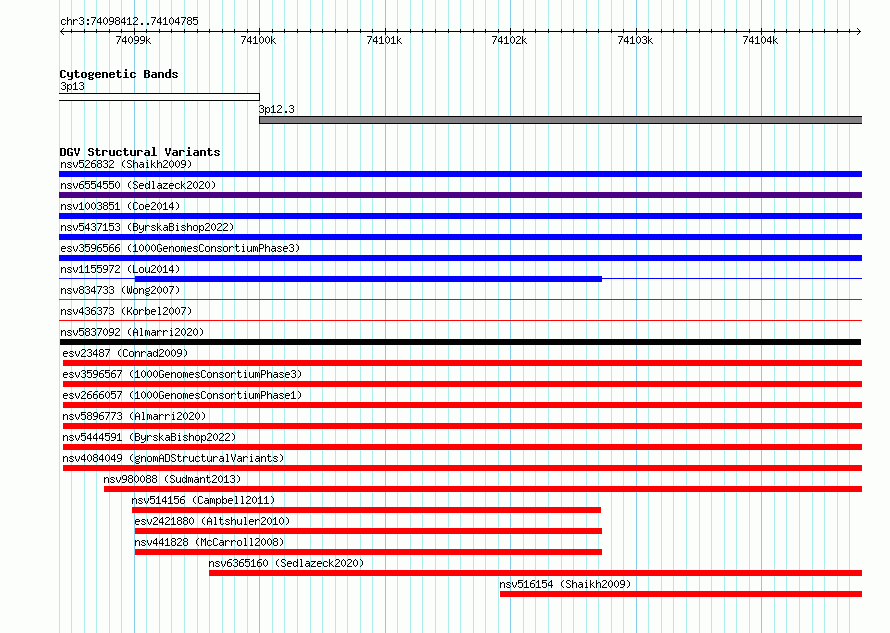The width and height of the screenshot is (890, 633).
Task: Click the red bar under nsv441828
Action: coord(368,552)
